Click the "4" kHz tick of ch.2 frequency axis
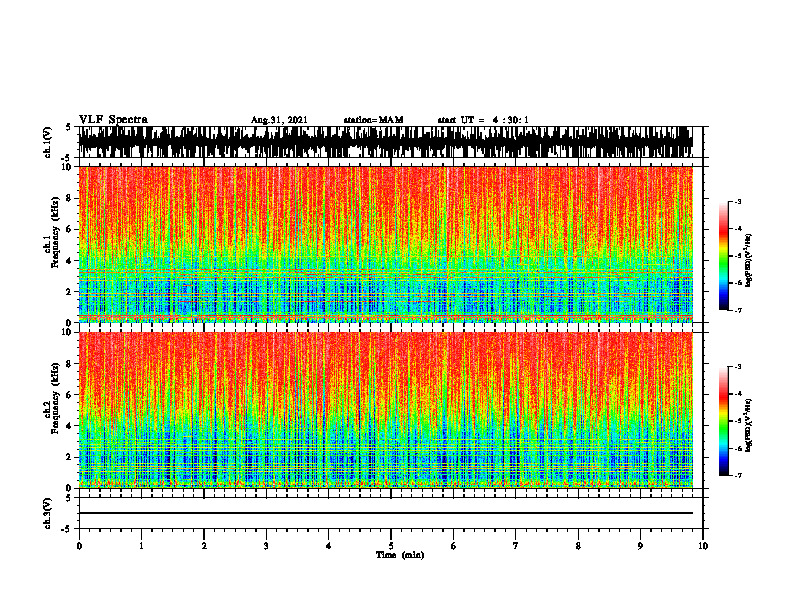The image size is (792, 612). [x=71, y=426]
